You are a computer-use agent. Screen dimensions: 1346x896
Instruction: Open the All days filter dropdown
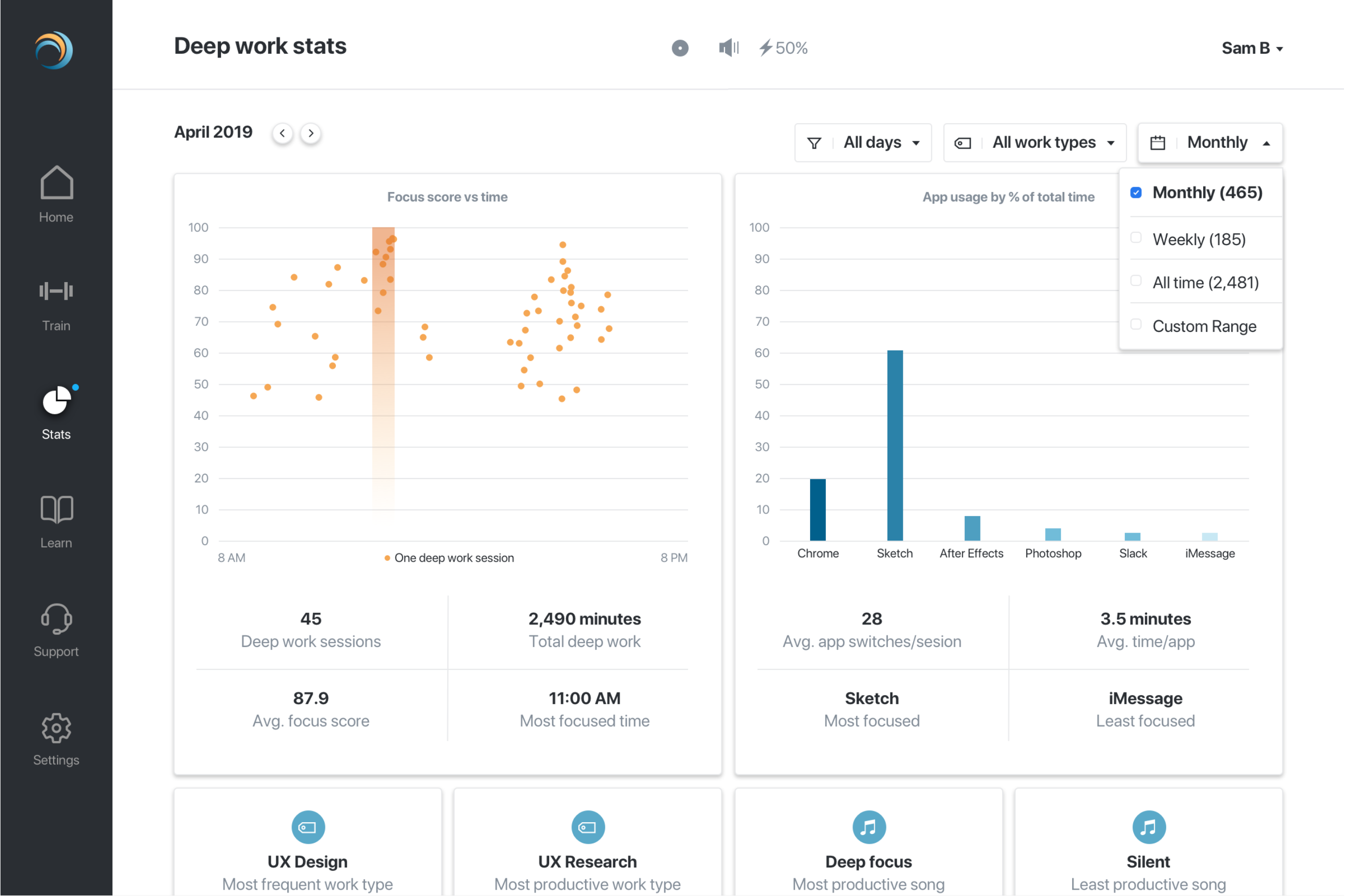862,143
